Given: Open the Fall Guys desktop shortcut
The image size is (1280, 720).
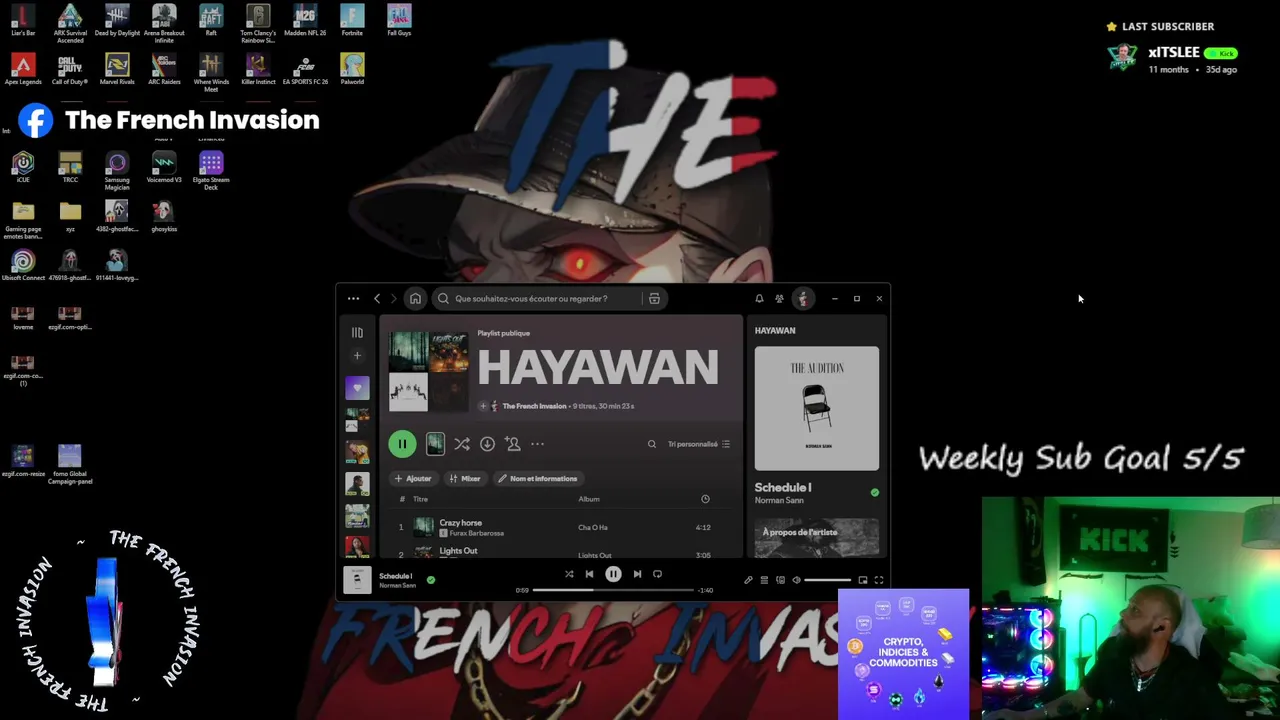Looking at the screenshot, I should (399, 21).
